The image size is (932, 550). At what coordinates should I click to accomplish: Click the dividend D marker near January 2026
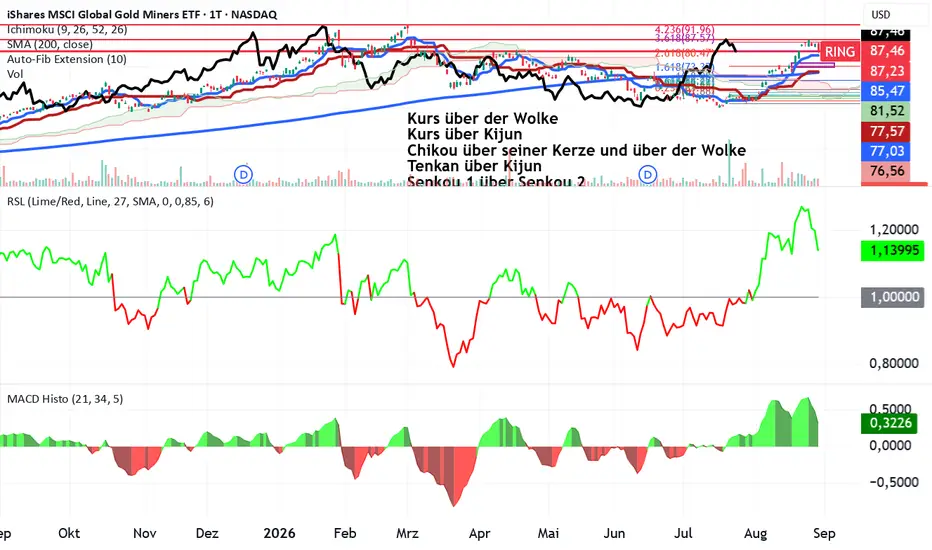pyautogui.click(x=243, y=175)
